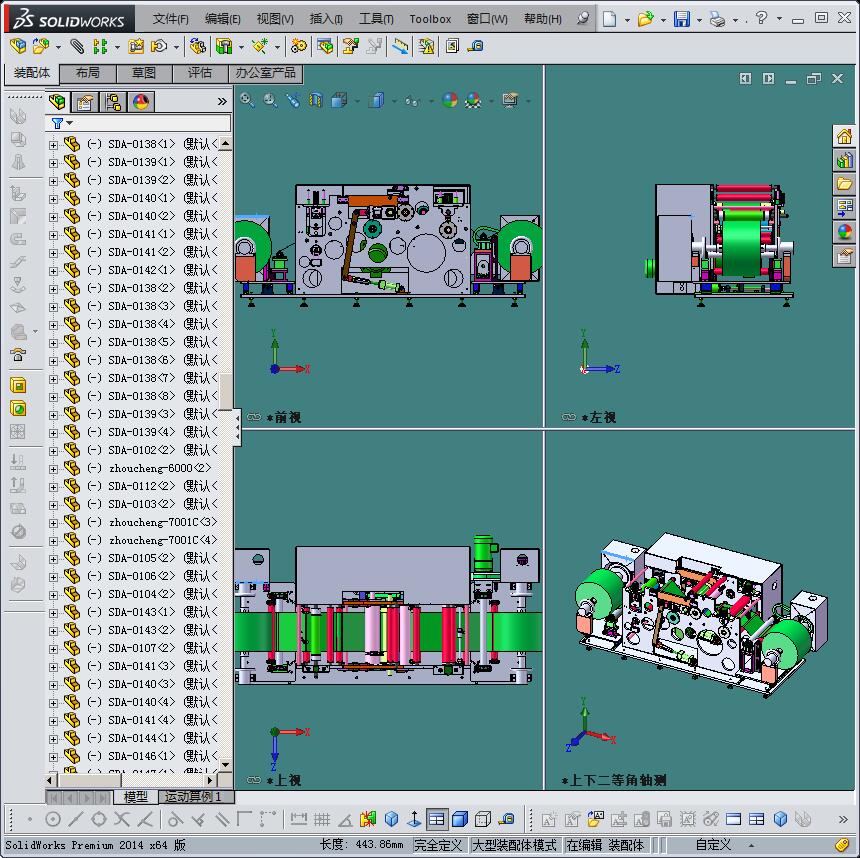Open the DisplayManager panel tab

tap(141, 102)
